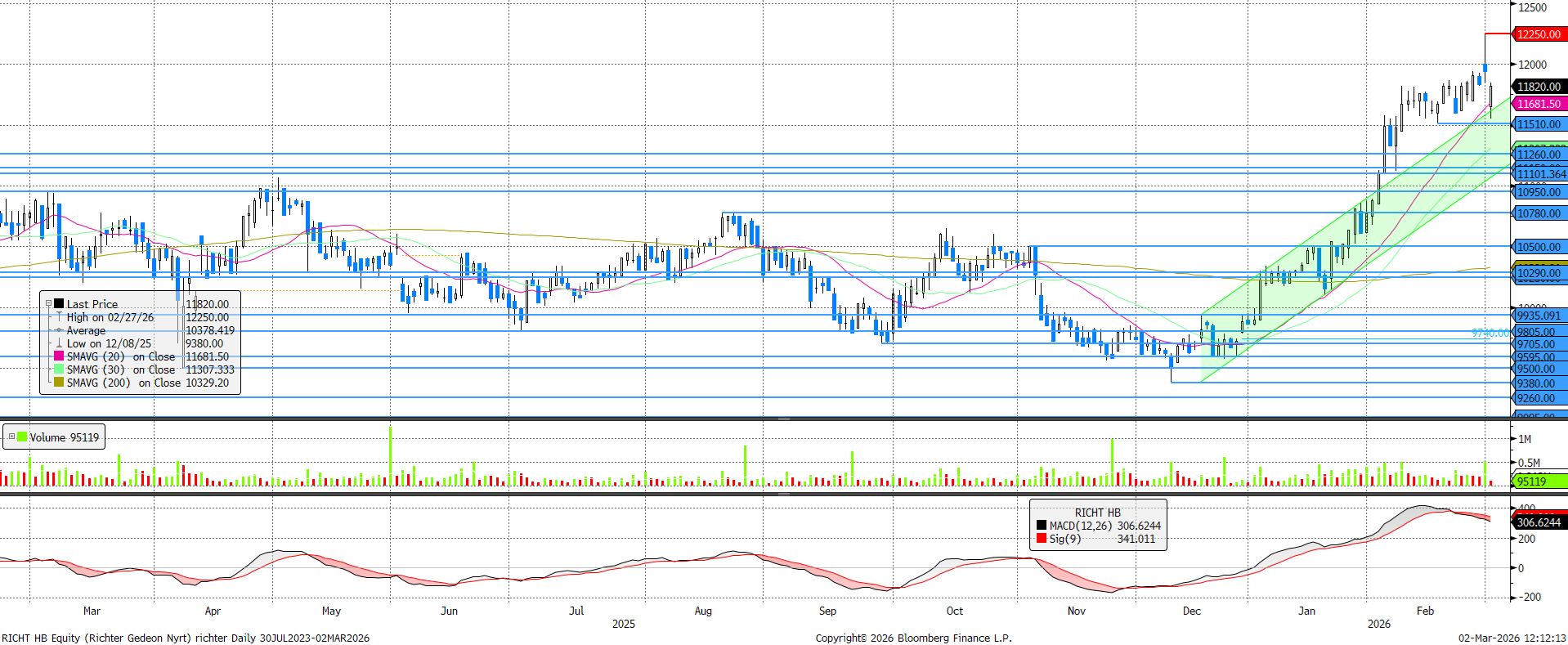Collapse the Last Price legend tree
Image resolution: width=1568 pixels, height=645 pixels.
48,303
